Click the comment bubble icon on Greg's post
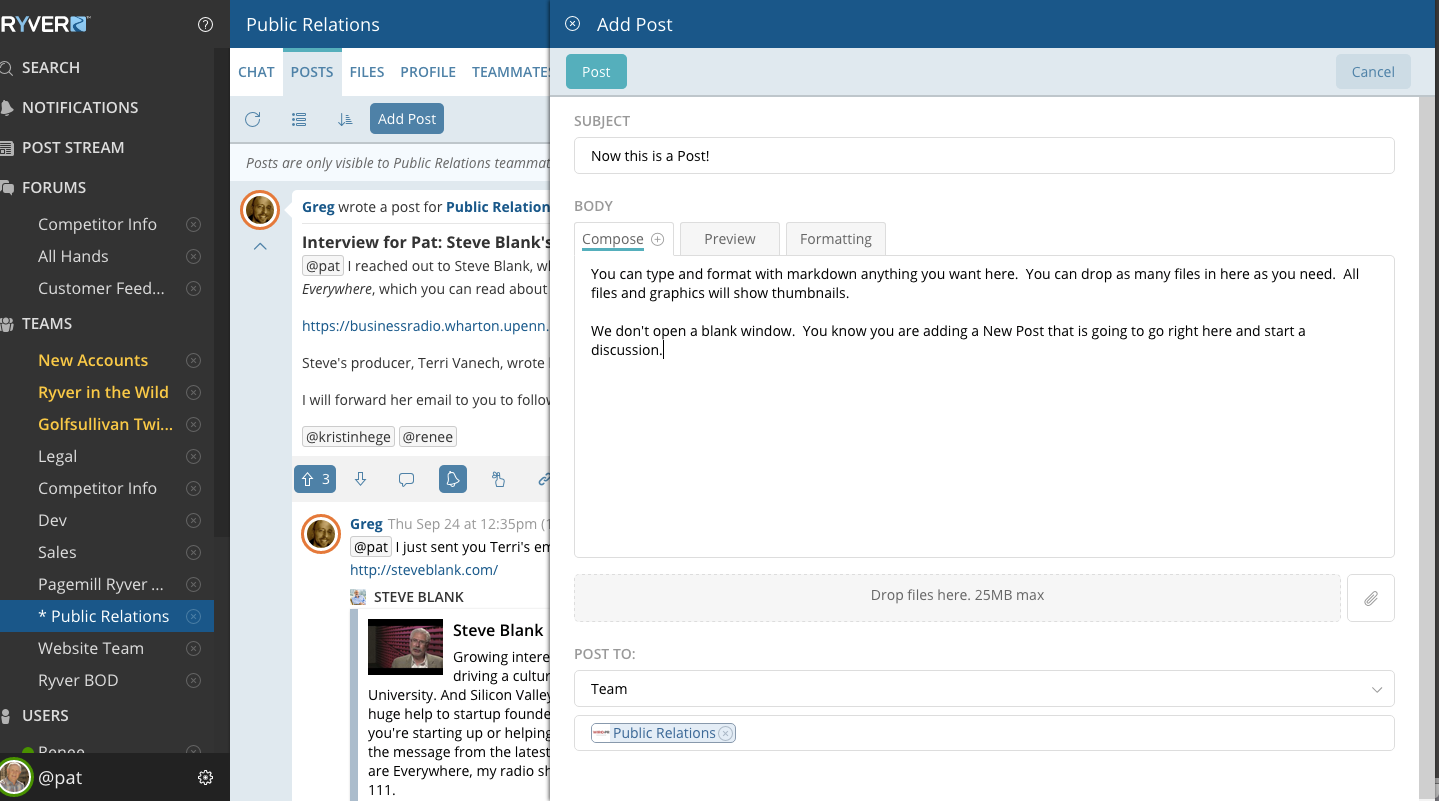Image resolution: width=1439 pixels, height=801 pixels. (x=406, y=479)
